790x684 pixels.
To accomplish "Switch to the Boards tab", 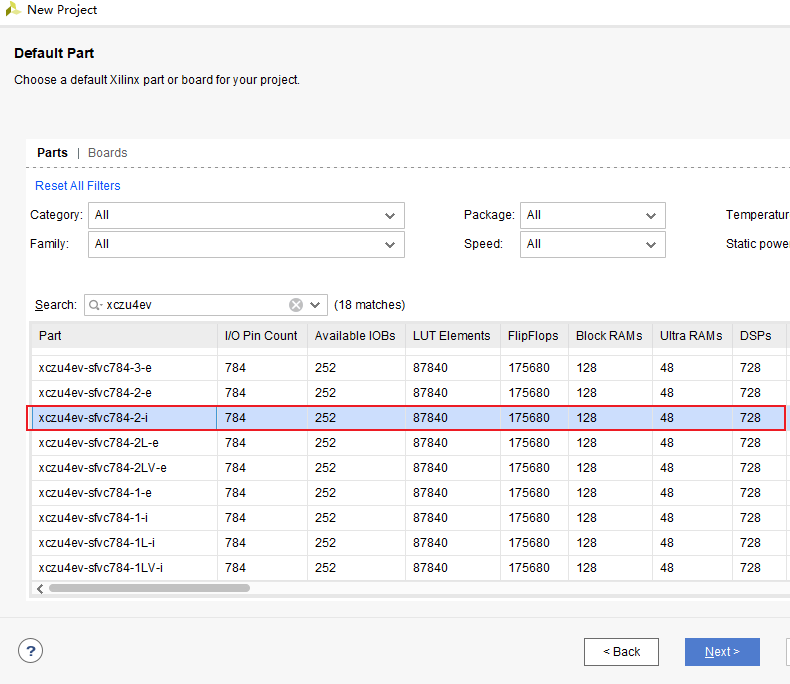I will coord(107,153).
